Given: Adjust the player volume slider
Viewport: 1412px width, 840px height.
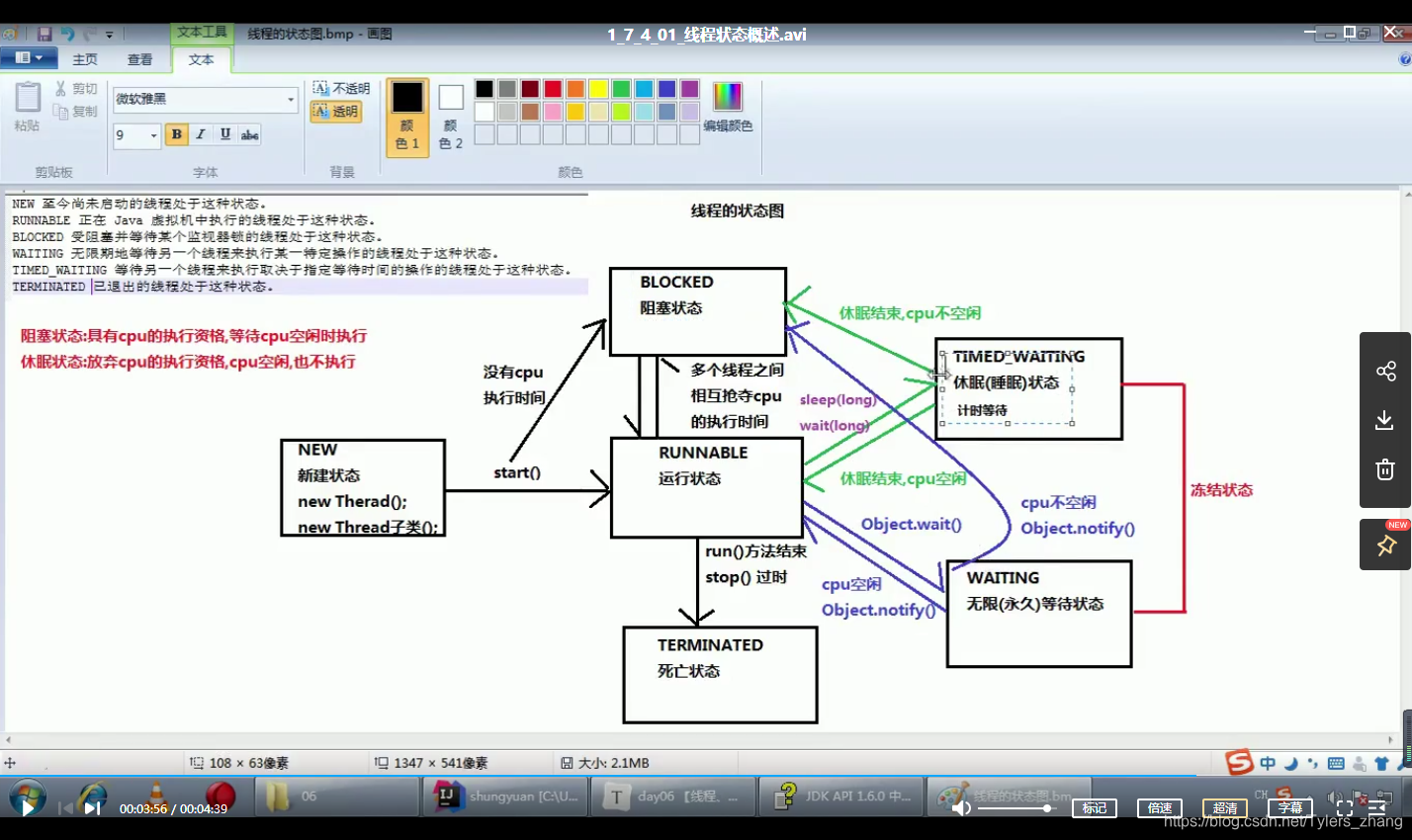Looking at the screenshot, I should tap(1015, 808).
